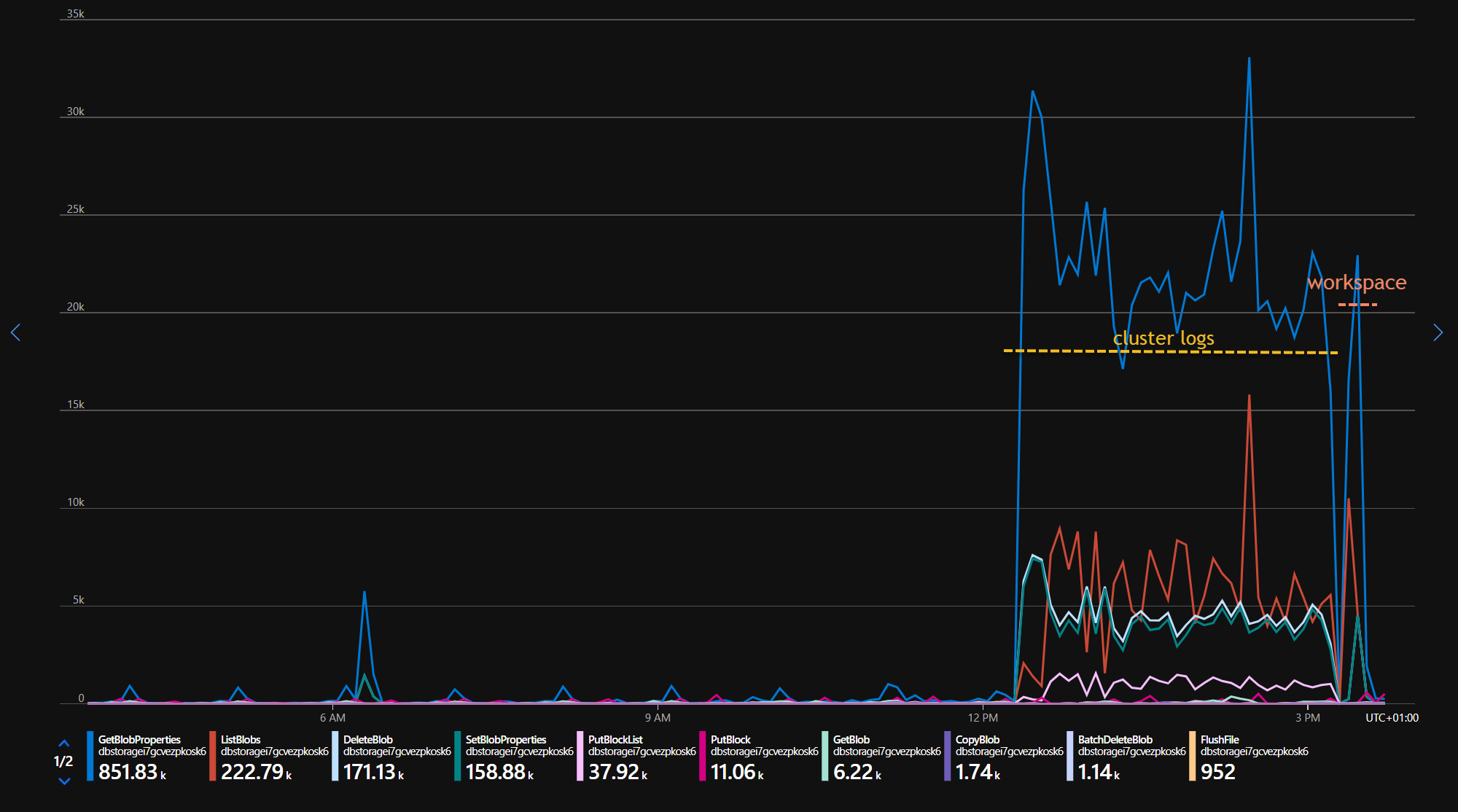This screenshot has height=812, width=1458.
Task: Click the 3 PM axis label
Action: 1308,718
